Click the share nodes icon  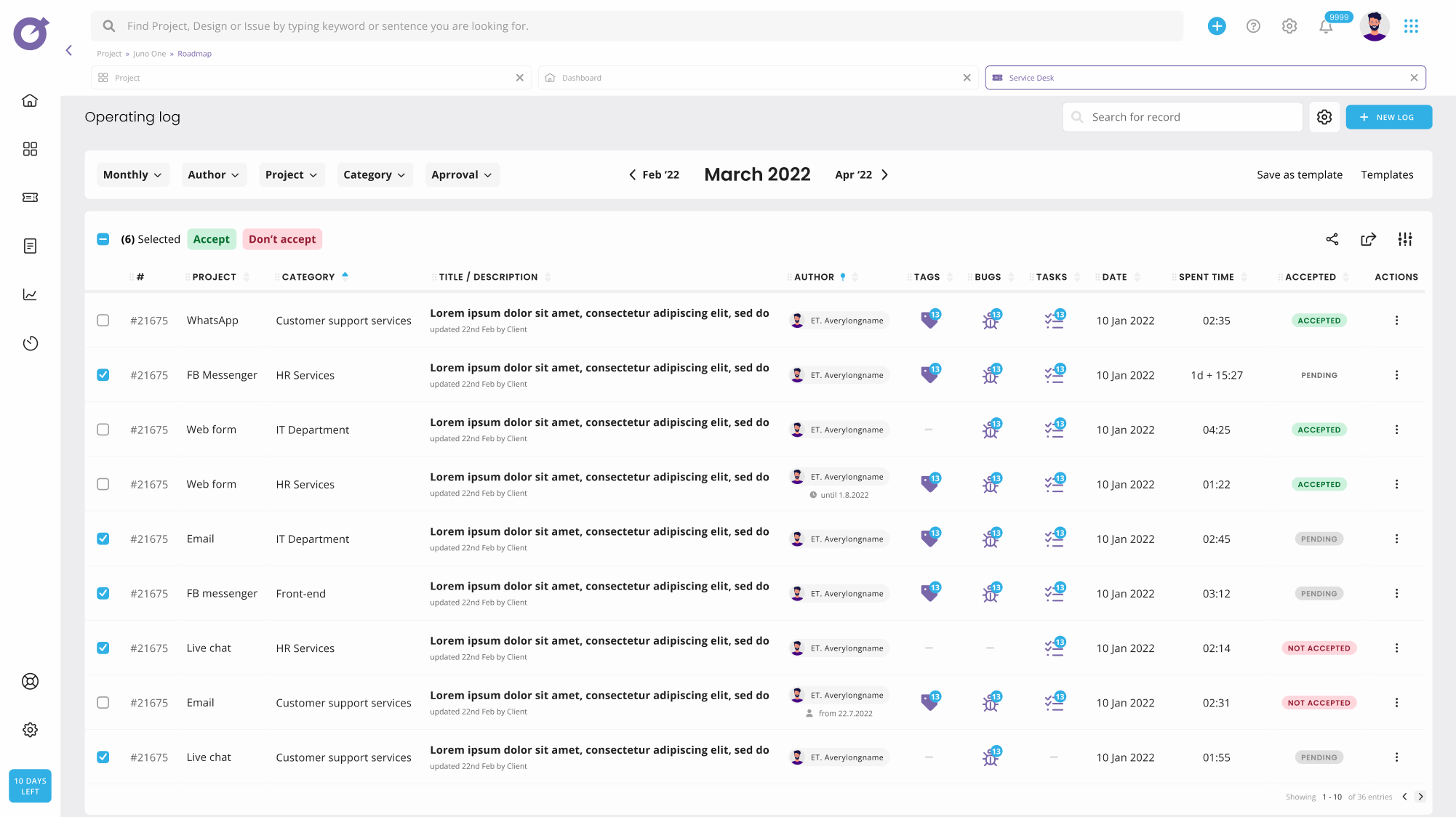click(1332, 239)
